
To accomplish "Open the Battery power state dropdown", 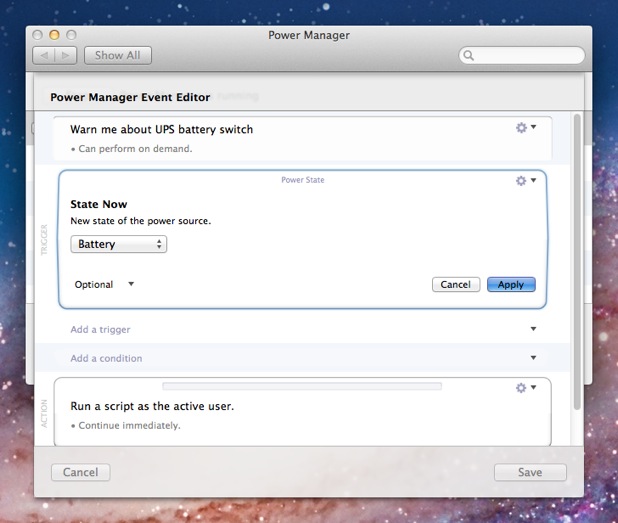I will point(119,244).
